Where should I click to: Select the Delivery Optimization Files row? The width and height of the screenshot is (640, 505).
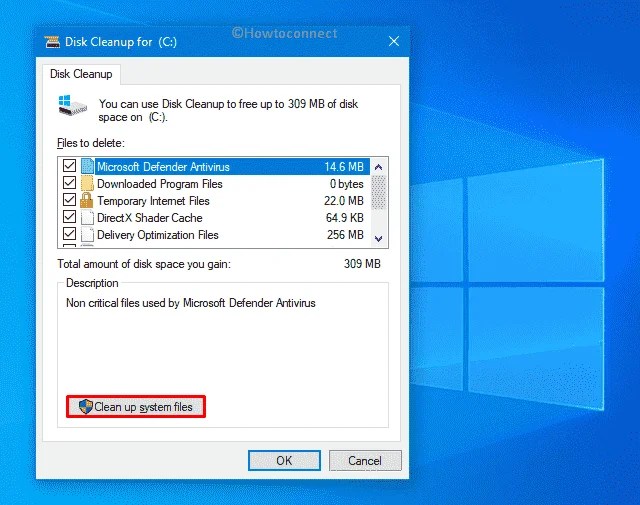coord(214,235)
